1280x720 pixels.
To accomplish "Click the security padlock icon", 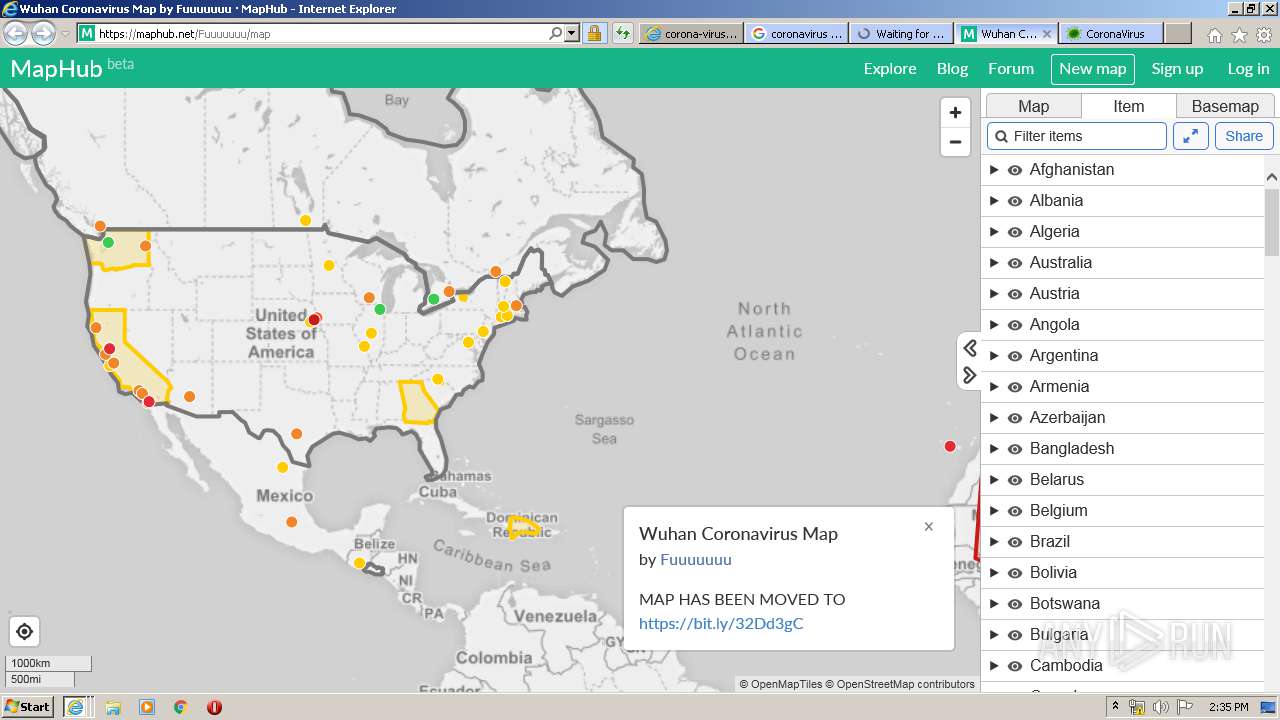I will 594,33.
